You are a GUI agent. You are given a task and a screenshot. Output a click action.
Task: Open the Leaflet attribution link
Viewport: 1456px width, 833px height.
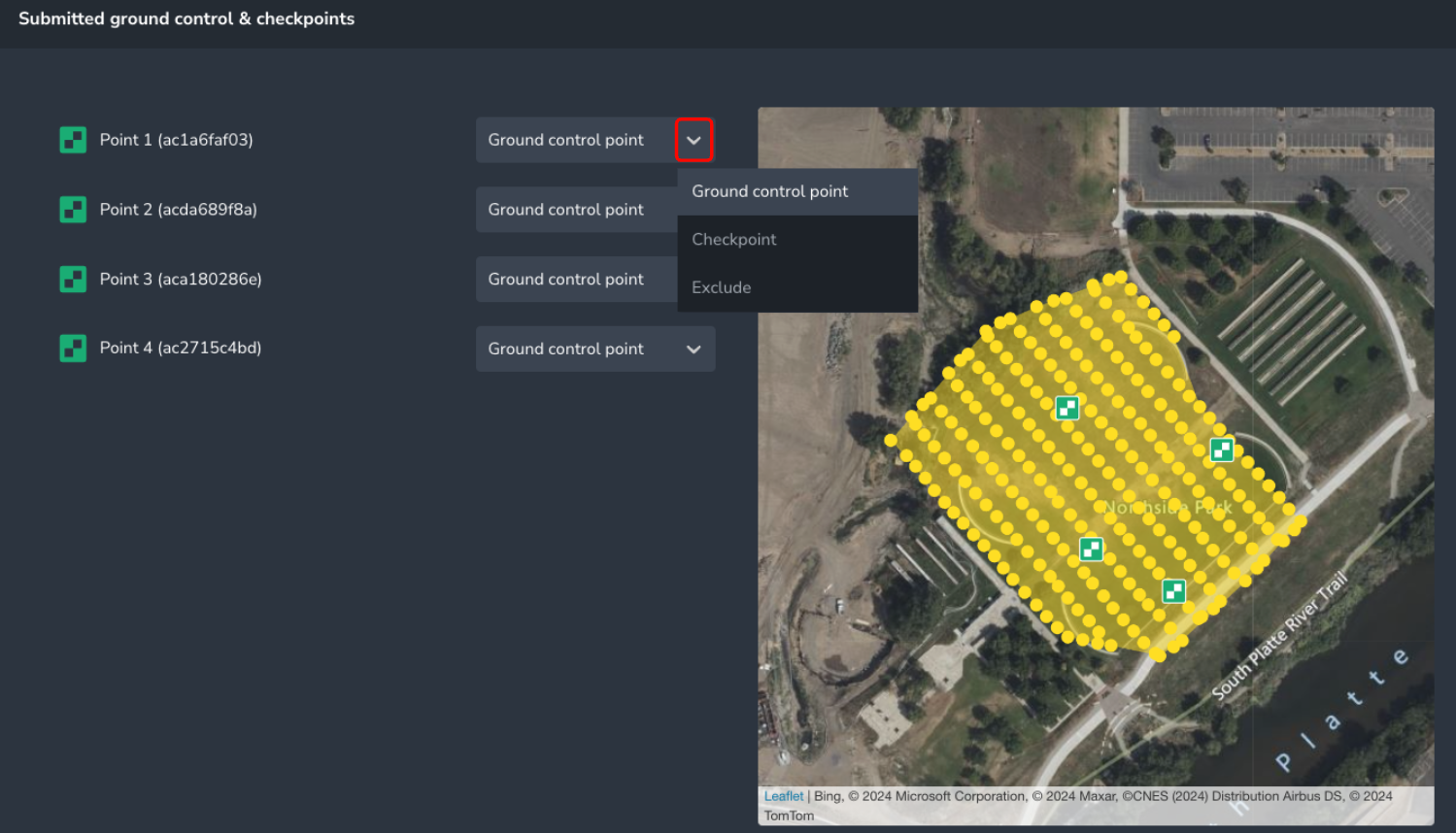(x=783, y=795)
